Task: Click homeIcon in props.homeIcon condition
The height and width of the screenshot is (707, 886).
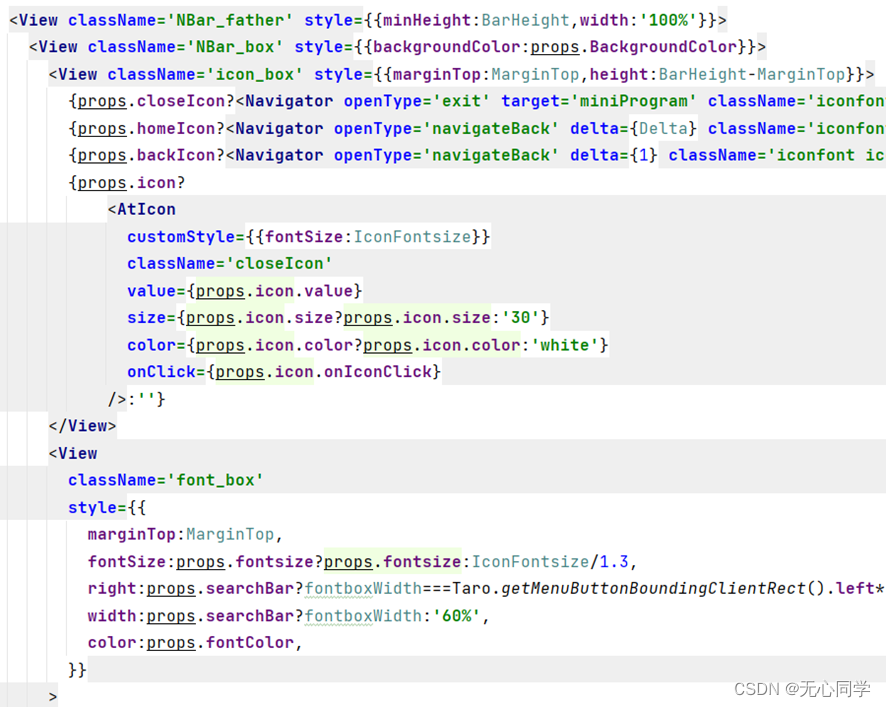Action: (x=176, y=129)
